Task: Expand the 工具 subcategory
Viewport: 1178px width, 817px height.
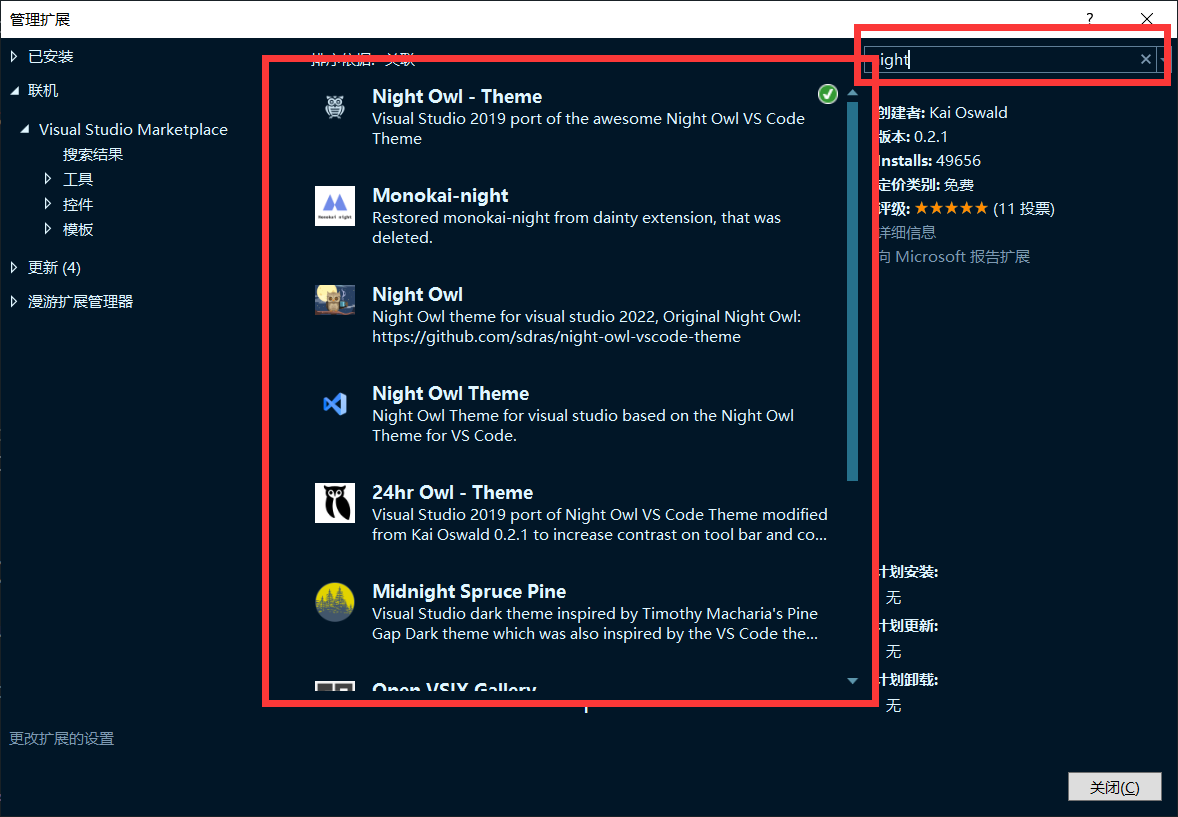Action: 47,179
